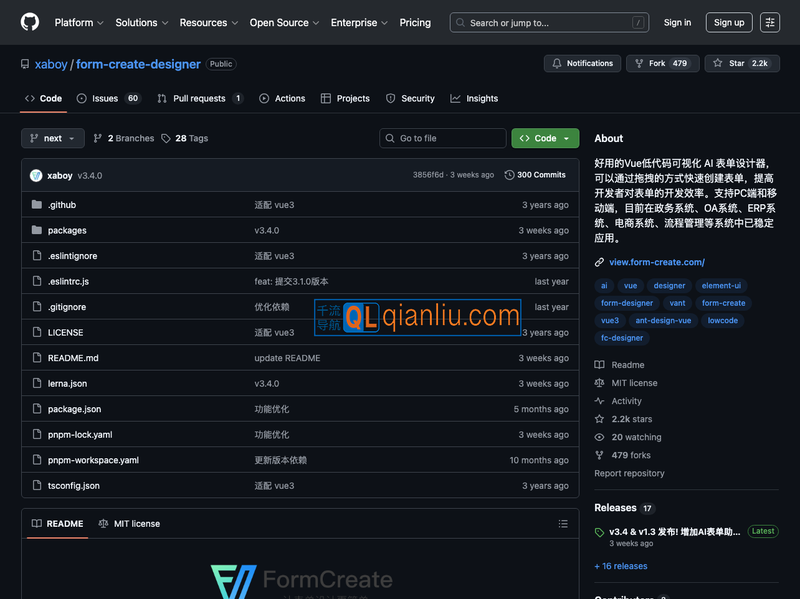The height and width of the screenshot is (599, 800).
Task: Switch to the Issues tab
Action: [x=108, y=98]
